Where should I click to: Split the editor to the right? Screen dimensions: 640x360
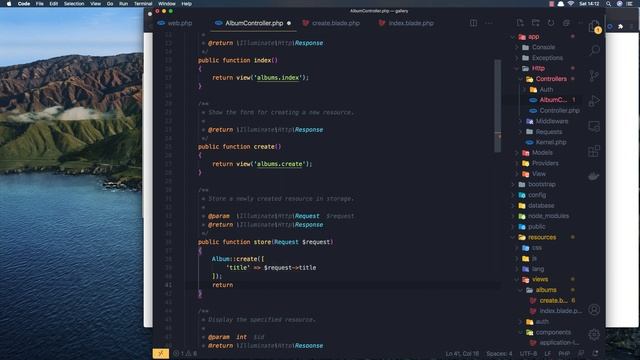click(473, 23)
